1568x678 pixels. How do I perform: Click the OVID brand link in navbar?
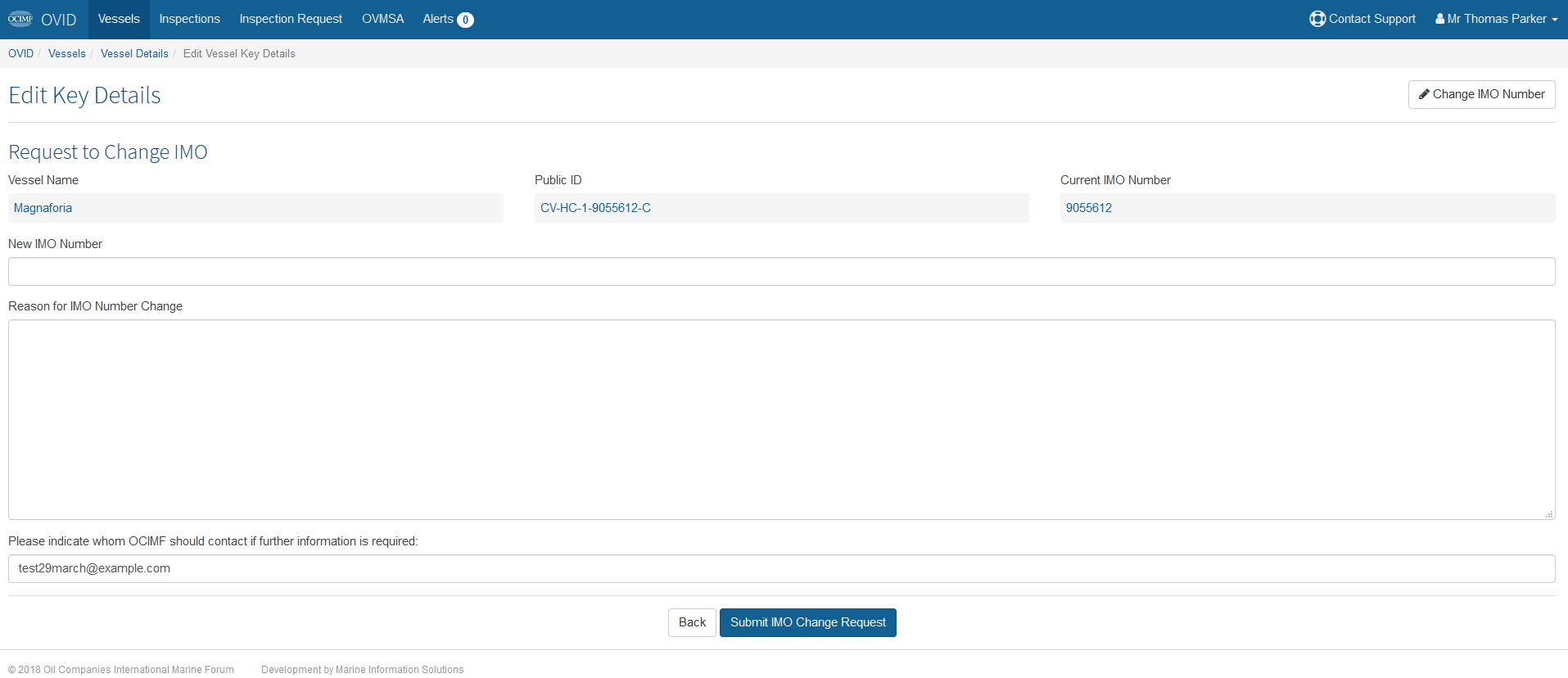pos(58,20)
